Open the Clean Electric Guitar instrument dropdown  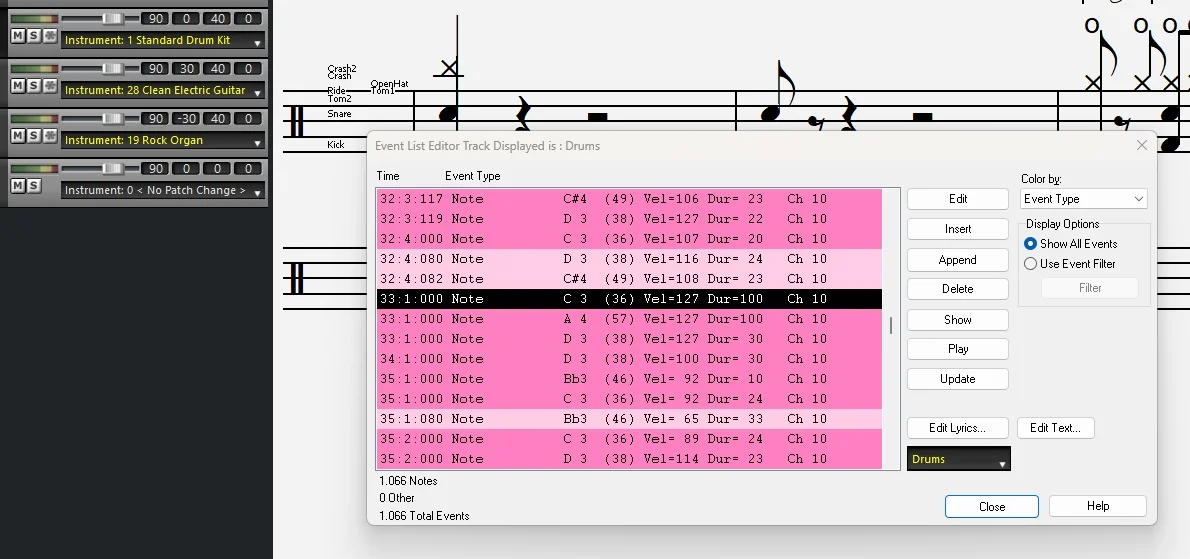(162, 91)
